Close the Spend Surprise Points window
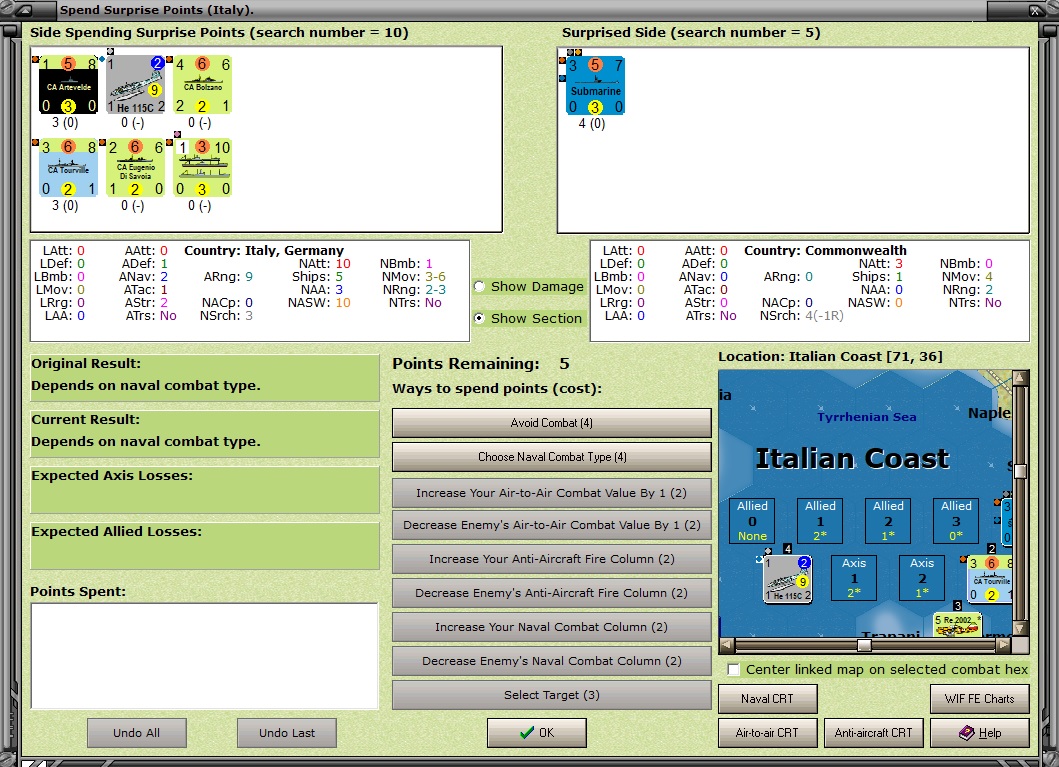 (x=1035, y=10)
